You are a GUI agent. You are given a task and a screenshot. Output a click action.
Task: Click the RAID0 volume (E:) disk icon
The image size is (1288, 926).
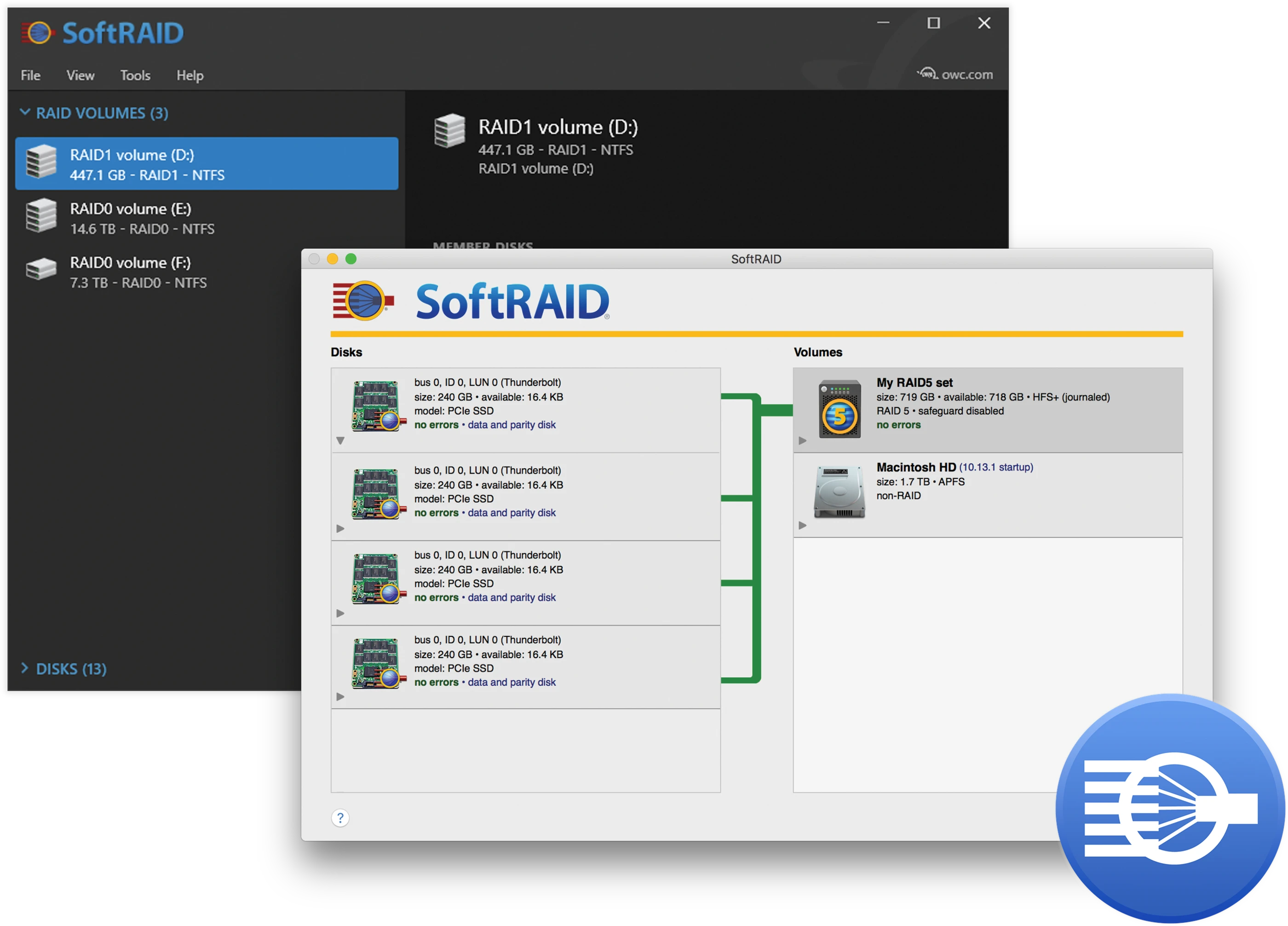point(41,215)
